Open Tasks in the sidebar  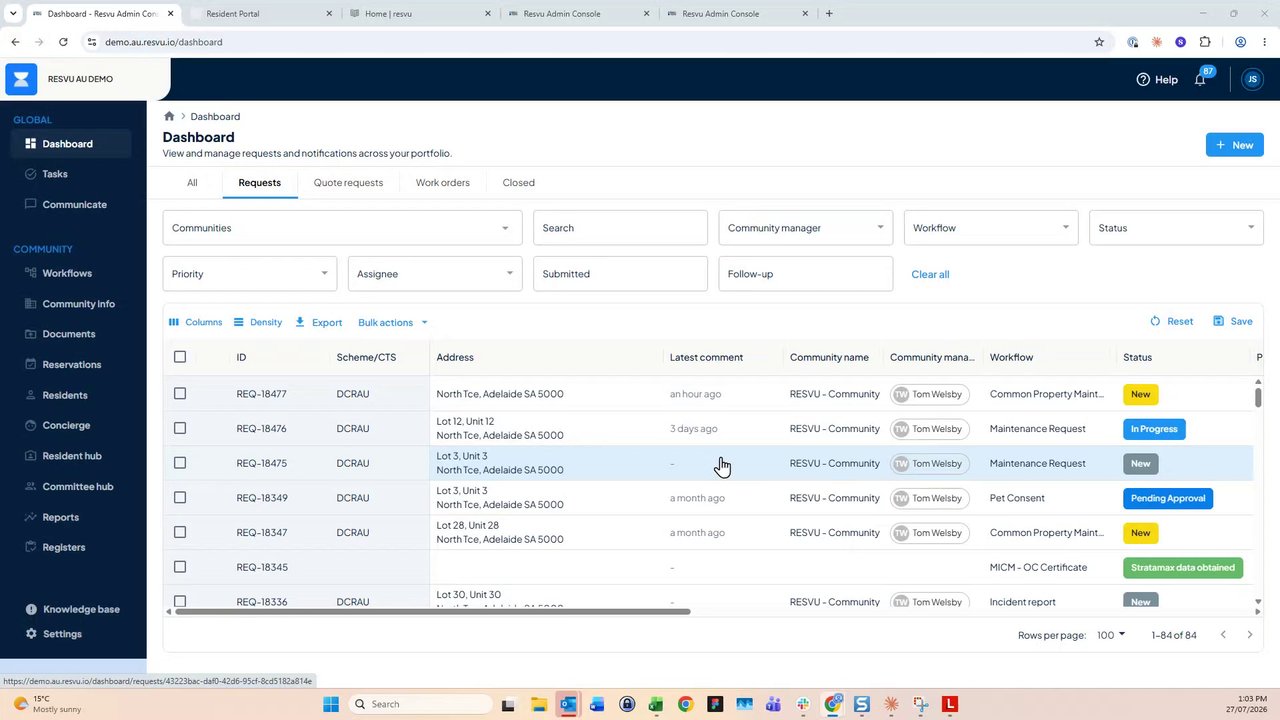pyautogui.click(x=55, y=174)
